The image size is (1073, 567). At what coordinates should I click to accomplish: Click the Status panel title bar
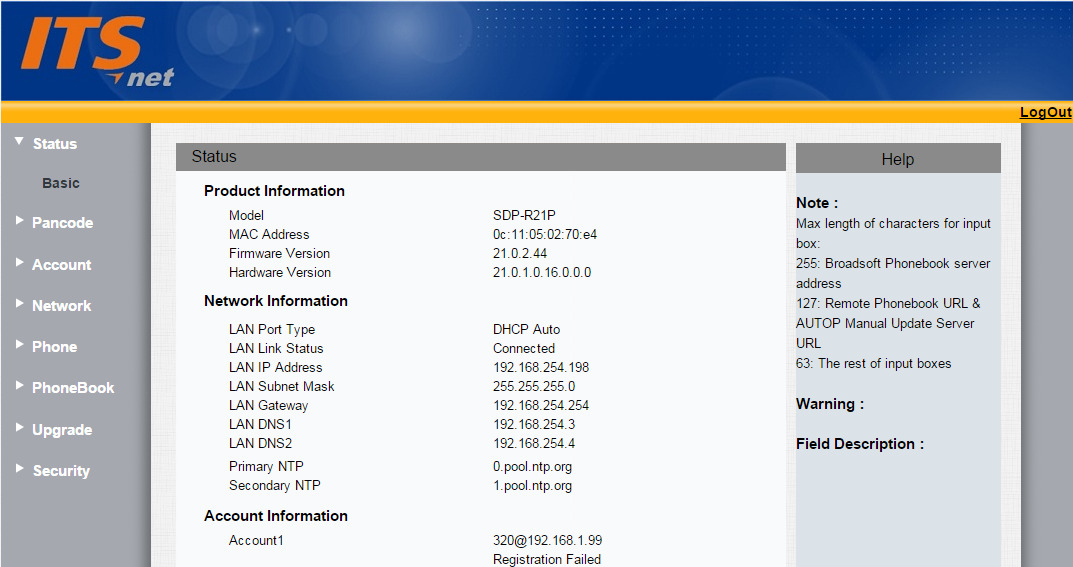(x=481, y=157)
